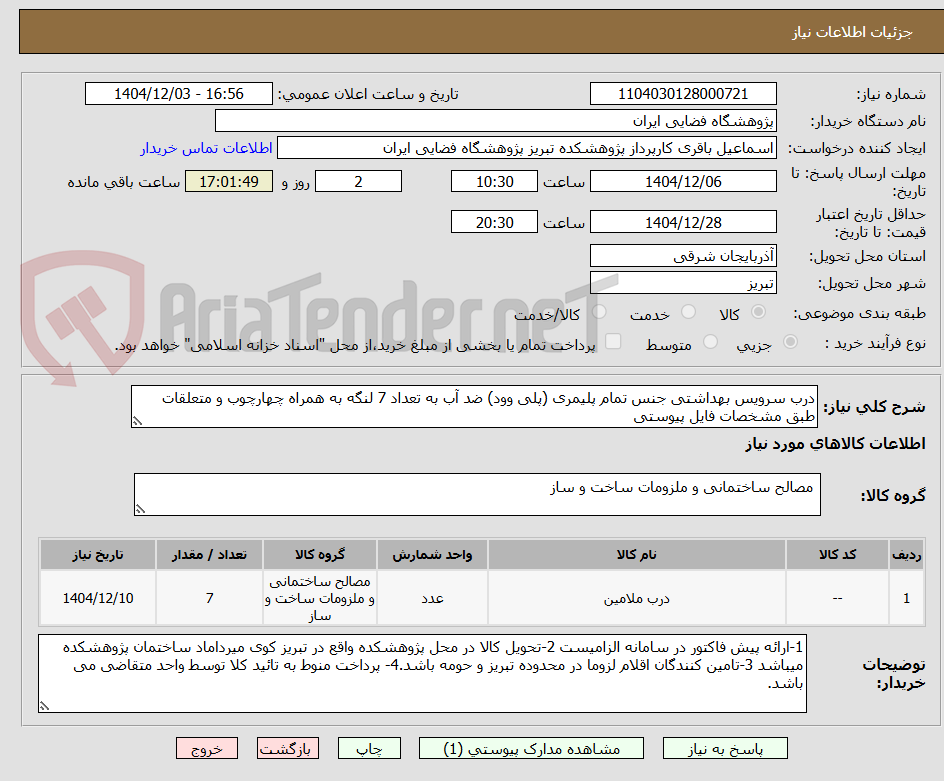Select the متوسط purchase type radio
Image resolution: width=944 pixels, height=781 pixels.
click(x=710, y=342)
